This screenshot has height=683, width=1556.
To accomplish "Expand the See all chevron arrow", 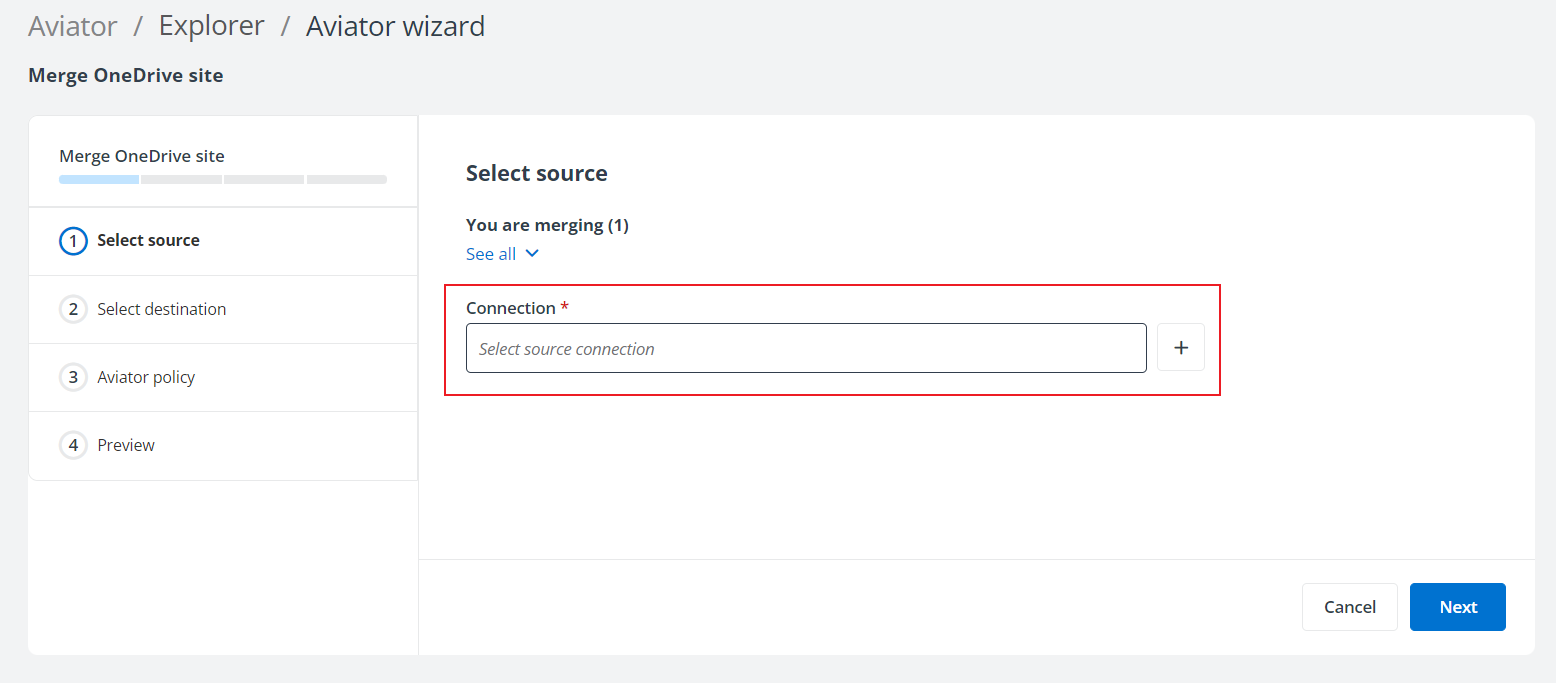I will click(532, 254).
